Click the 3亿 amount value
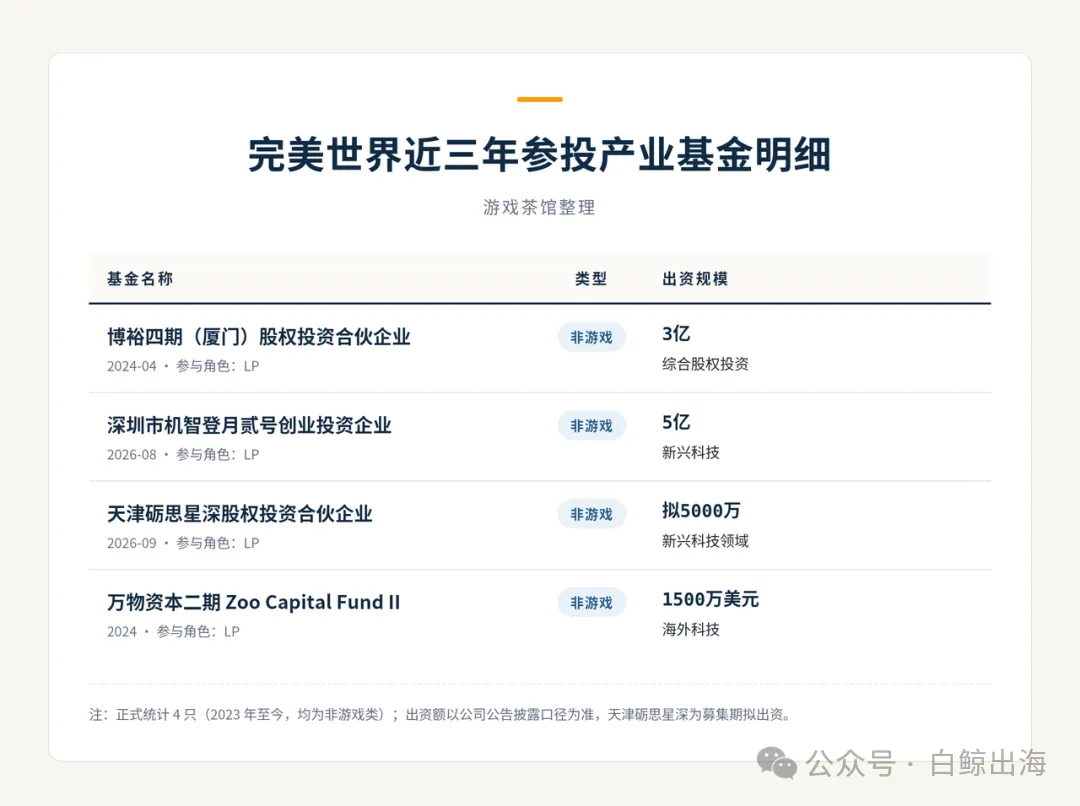The height and width of the screenshot is (806, 1080). (676, 333)
